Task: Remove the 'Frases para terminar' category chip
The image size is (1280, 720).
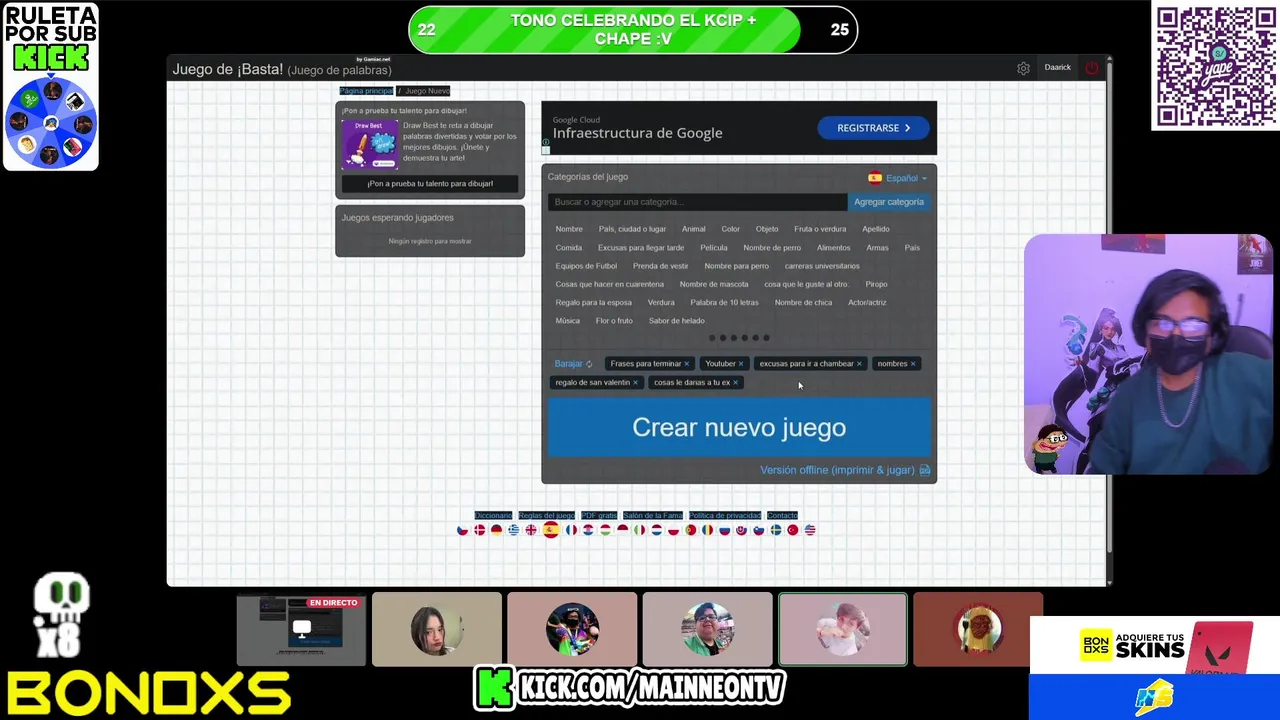Action: coord(686,364)
